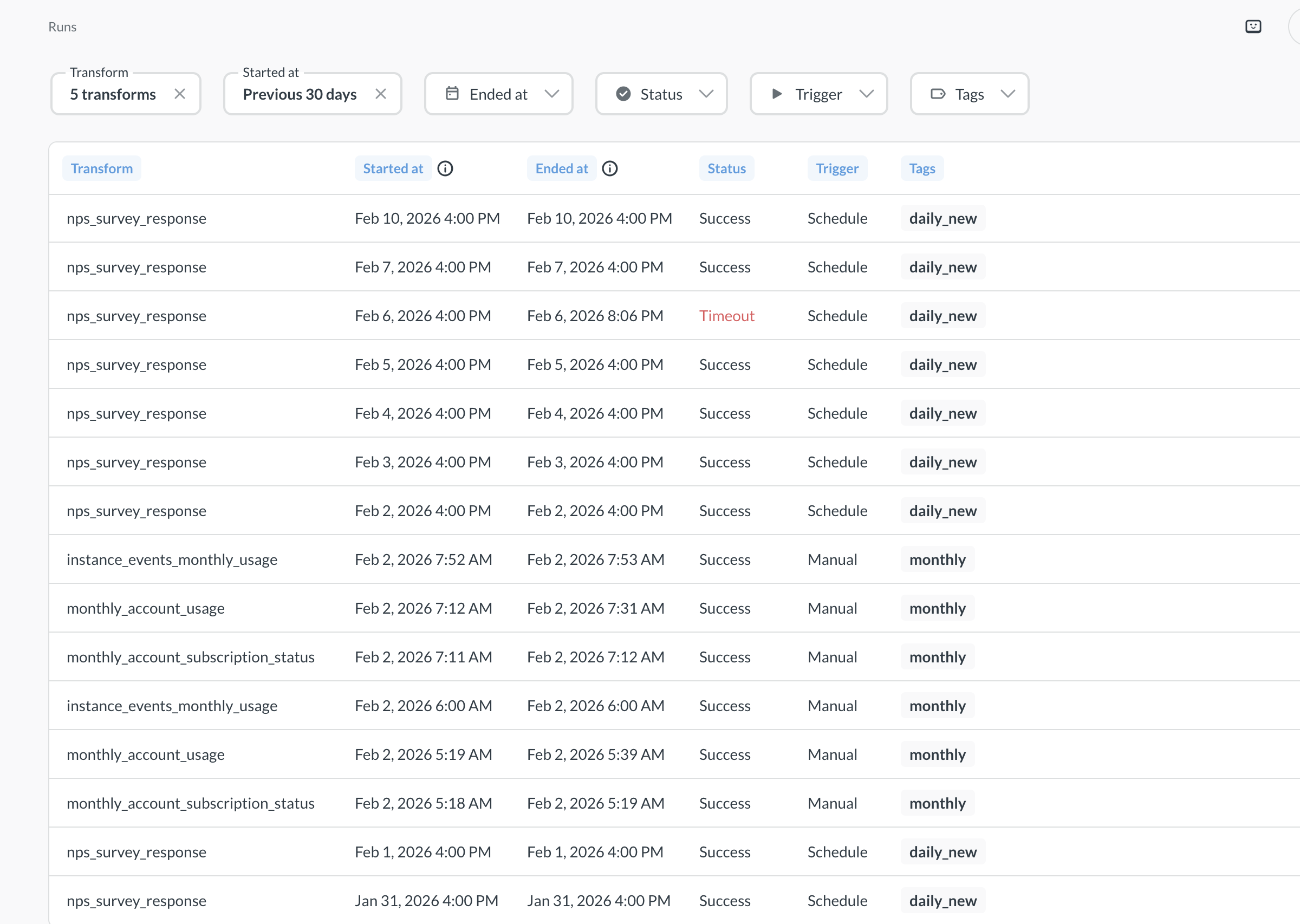Expand the Trigger filter dropdown chevron
Viewport: 1300px width, 924px height.
point(866,94)
